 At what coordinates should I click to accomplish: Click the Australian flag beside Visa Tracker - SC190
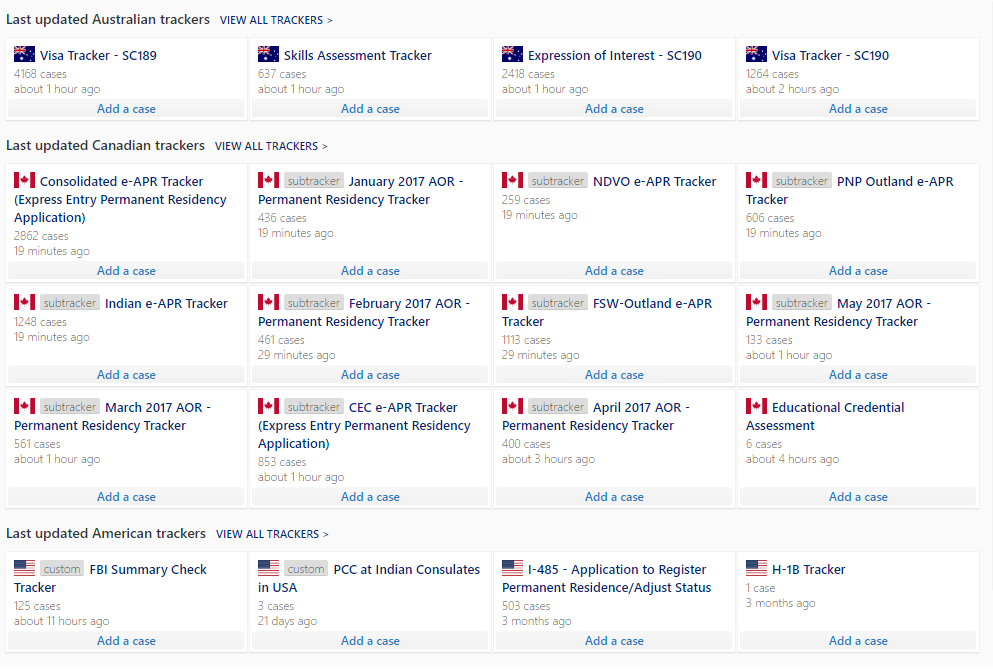(x=756, y=54)
